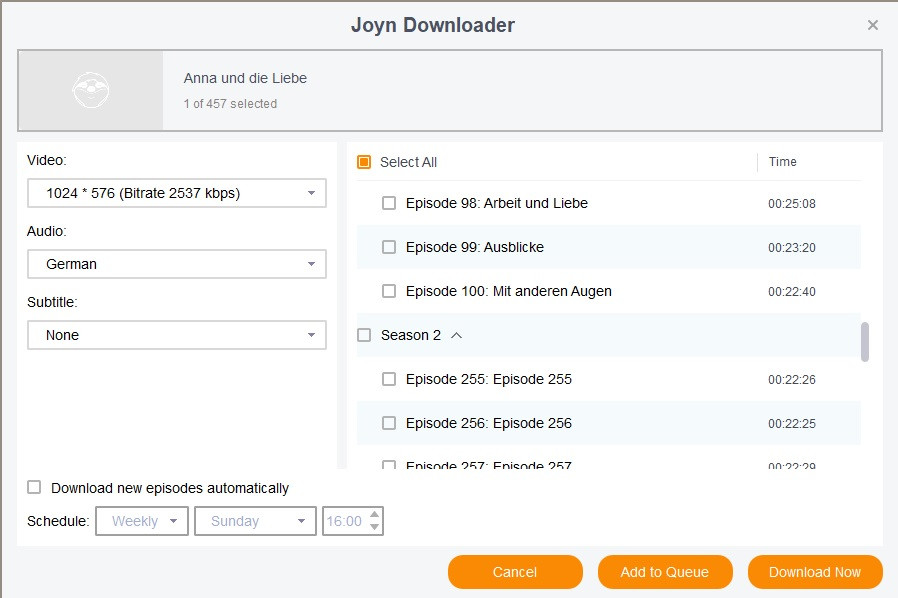Viewport: 898px width, 598px height.
Task: Check Episode 100: Mit anderen Augen
Action: tap(389, 292)
